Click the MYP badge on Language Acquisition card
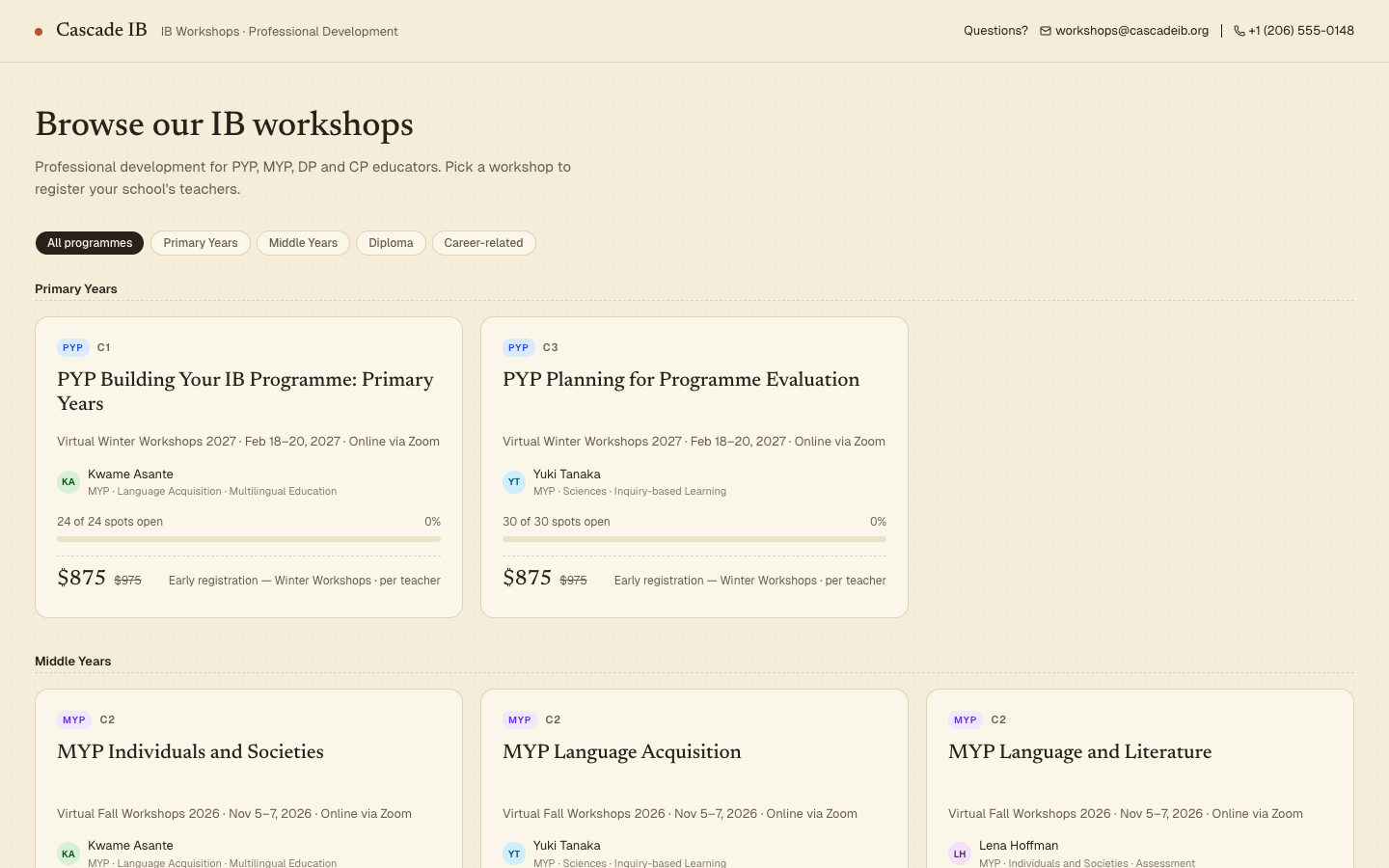 tap(520, 720)
